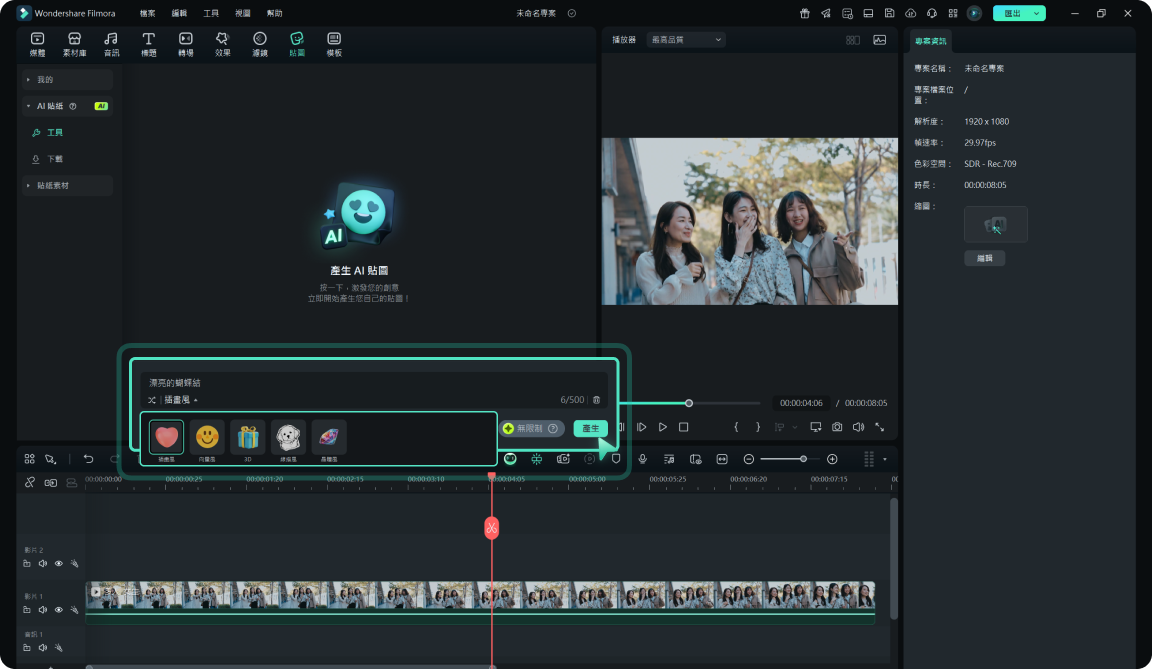The image size is (1152, 669).
Task: Toggle visibility eye of 影片 2 track
Action: point(59,564)
